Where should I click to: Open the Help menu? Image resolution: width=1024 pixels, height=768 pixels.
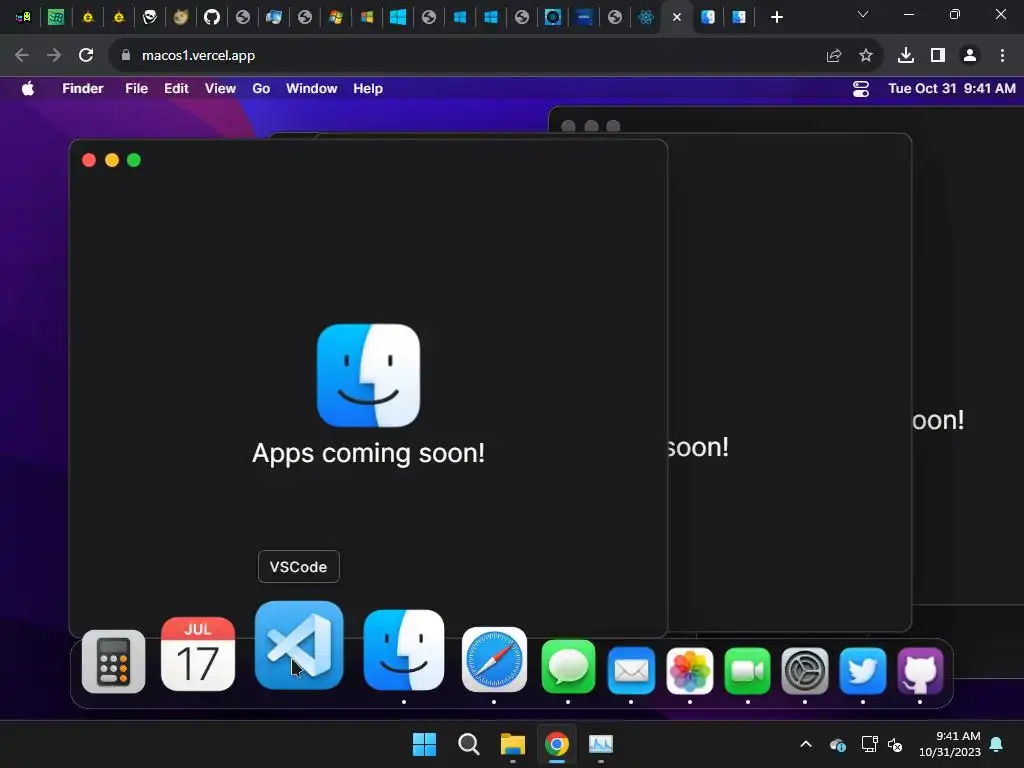tap(368, 88)
